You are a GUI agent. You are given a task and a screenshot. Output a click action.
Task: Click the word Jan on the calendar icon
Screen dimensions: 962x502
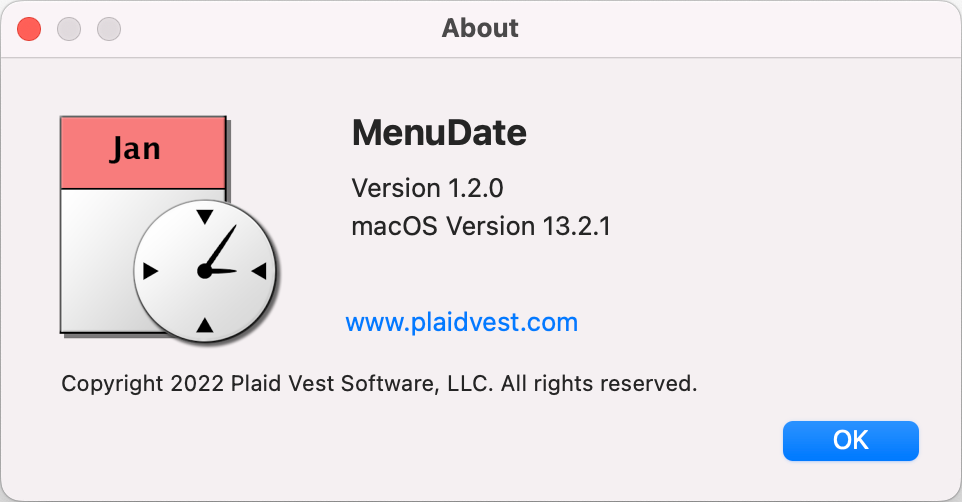pos(135,149)
